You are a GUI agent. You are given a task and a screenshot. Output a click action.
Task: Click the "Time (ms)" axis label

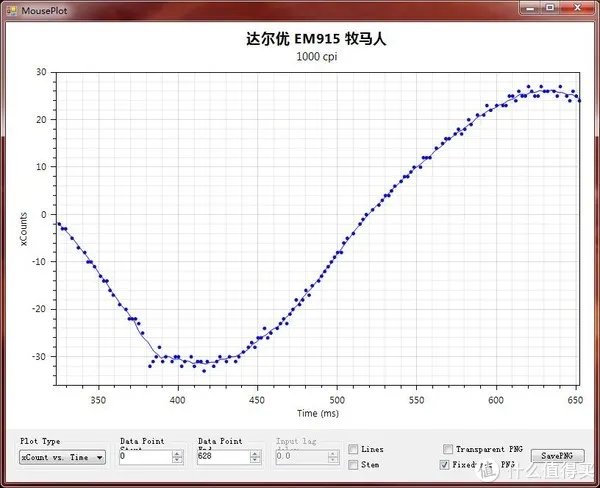click(318, 413)
